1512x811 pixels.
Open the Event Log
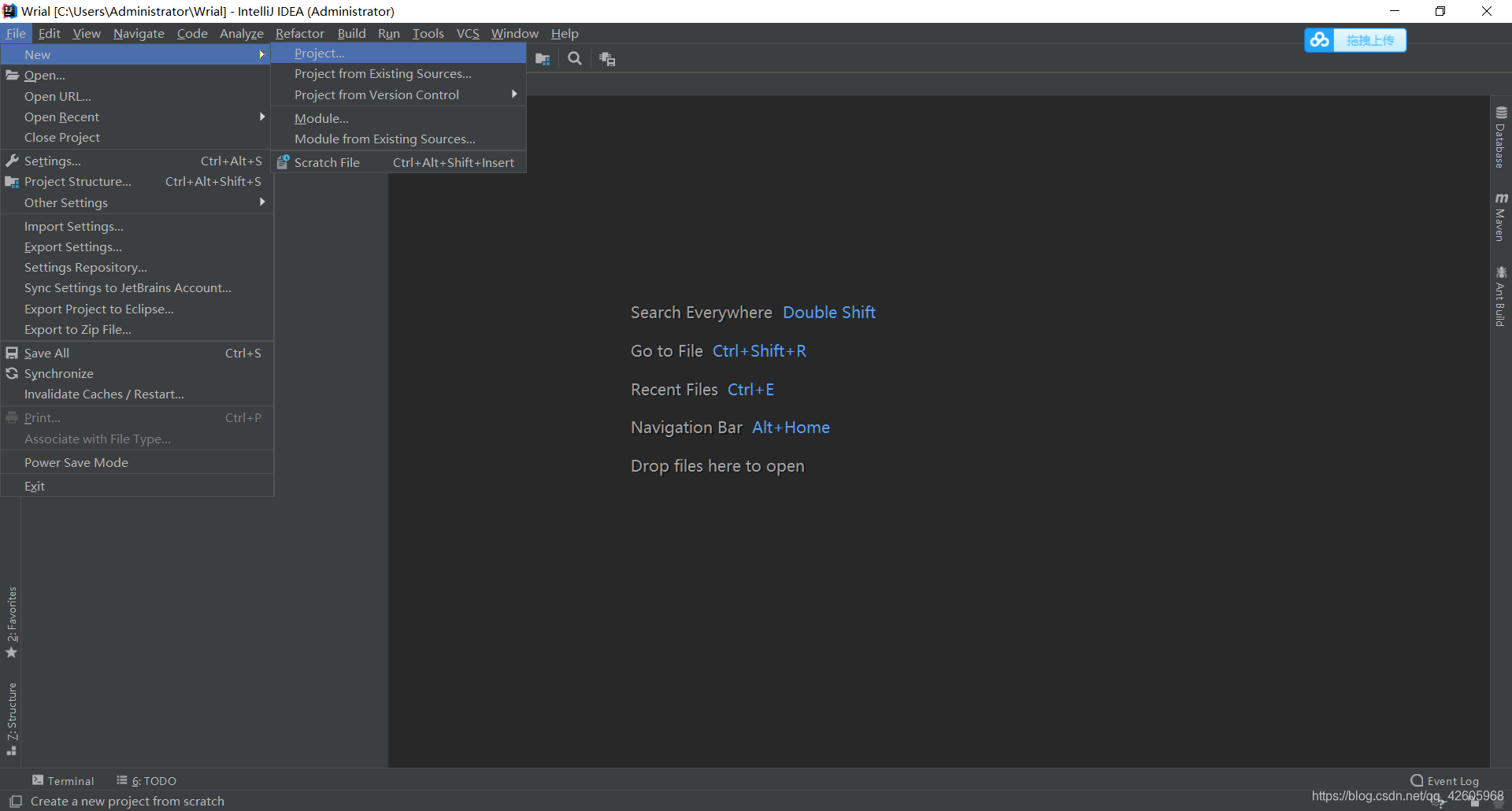pos(1445,780)
